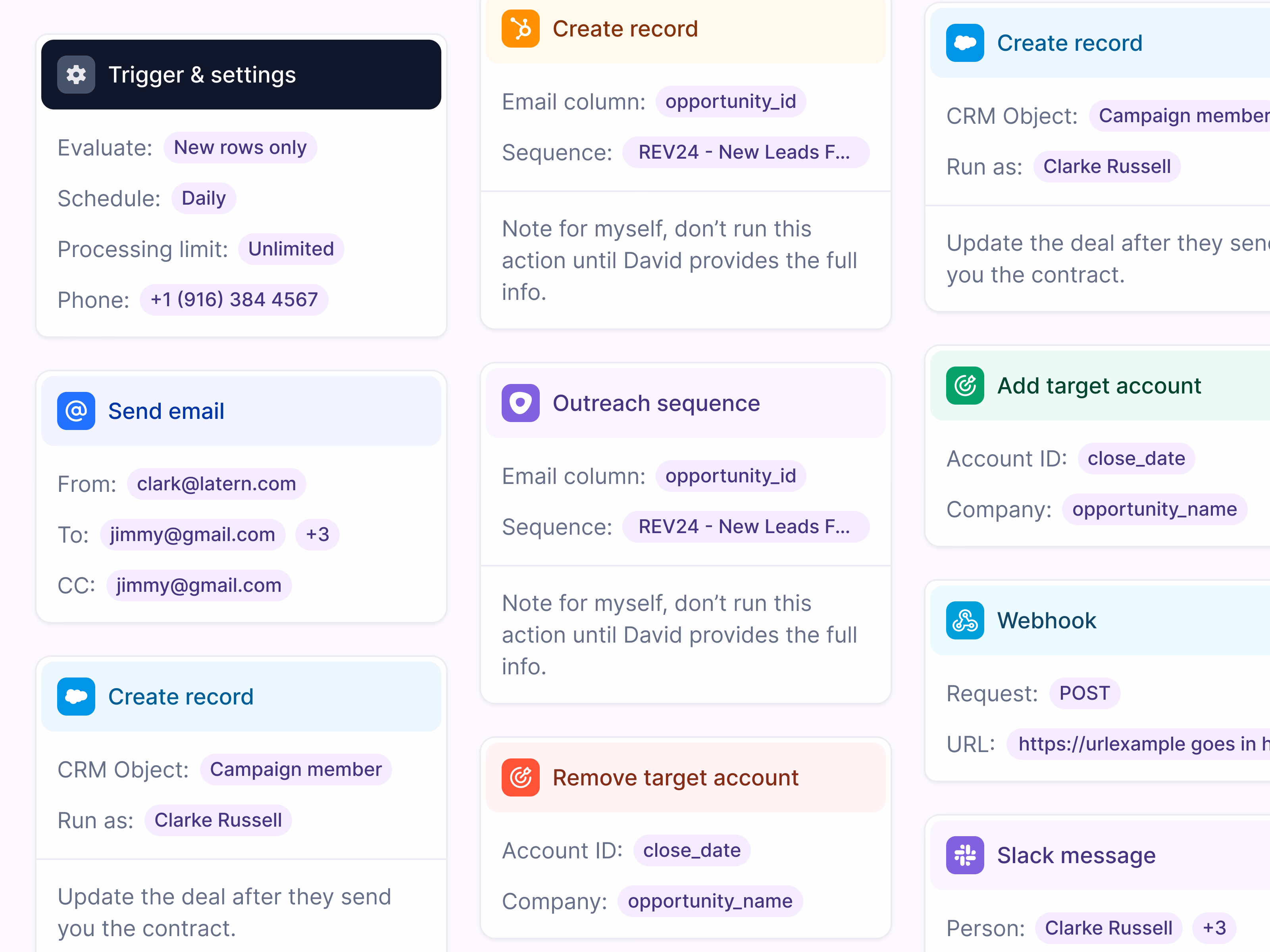Click opportunity_name in Remove target account card
The height and width of the screenshot is (952, 1270).
(710, 901)
